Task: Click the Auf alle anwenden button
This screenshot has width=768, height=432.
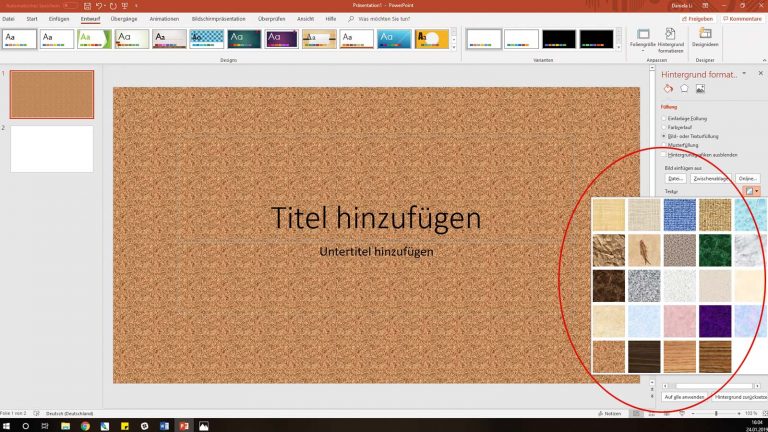Action: pyautogui.click(x=684, y=397)
